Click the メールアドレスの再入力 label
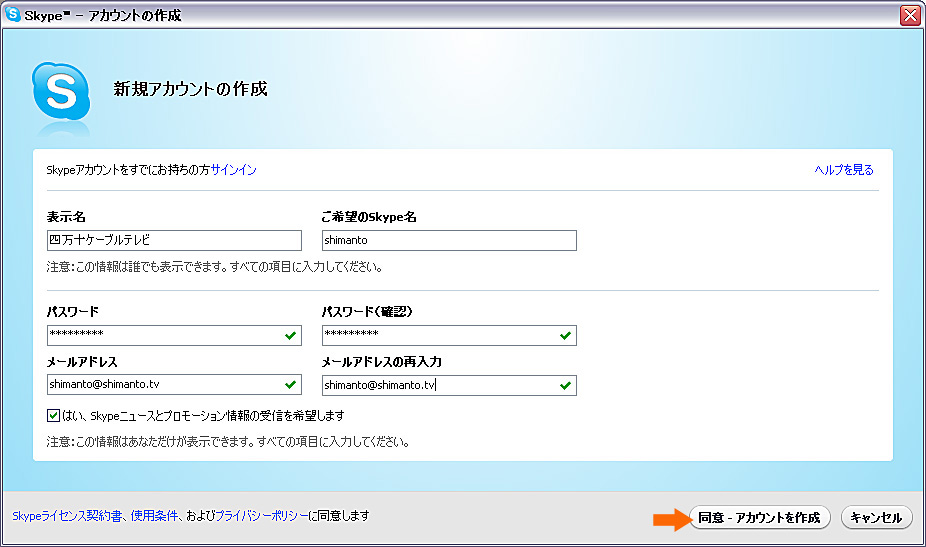This screenshot has height=547, width=926. point(382,362)
